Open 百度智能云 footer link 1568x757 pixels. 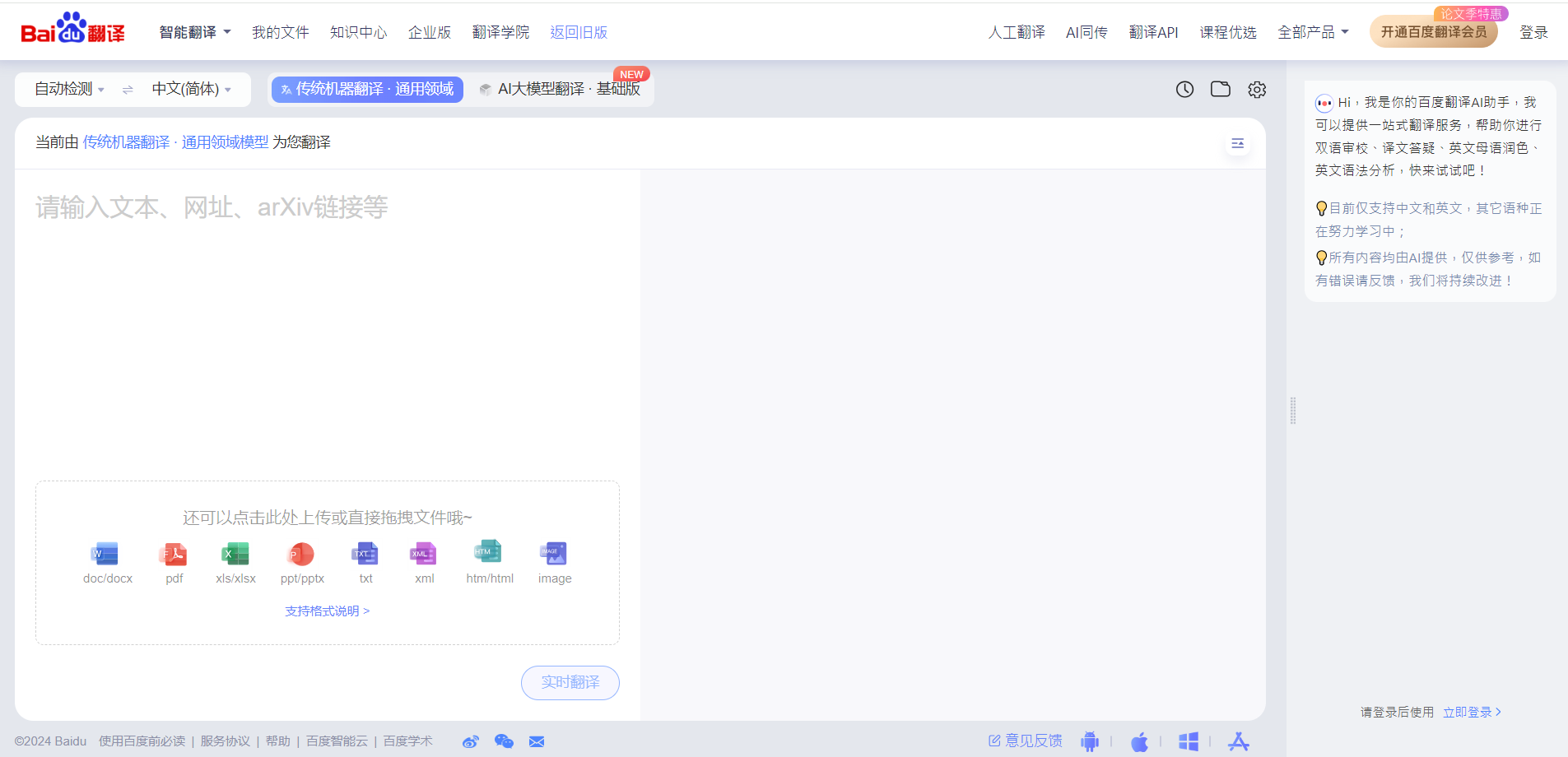coord(337,741)
